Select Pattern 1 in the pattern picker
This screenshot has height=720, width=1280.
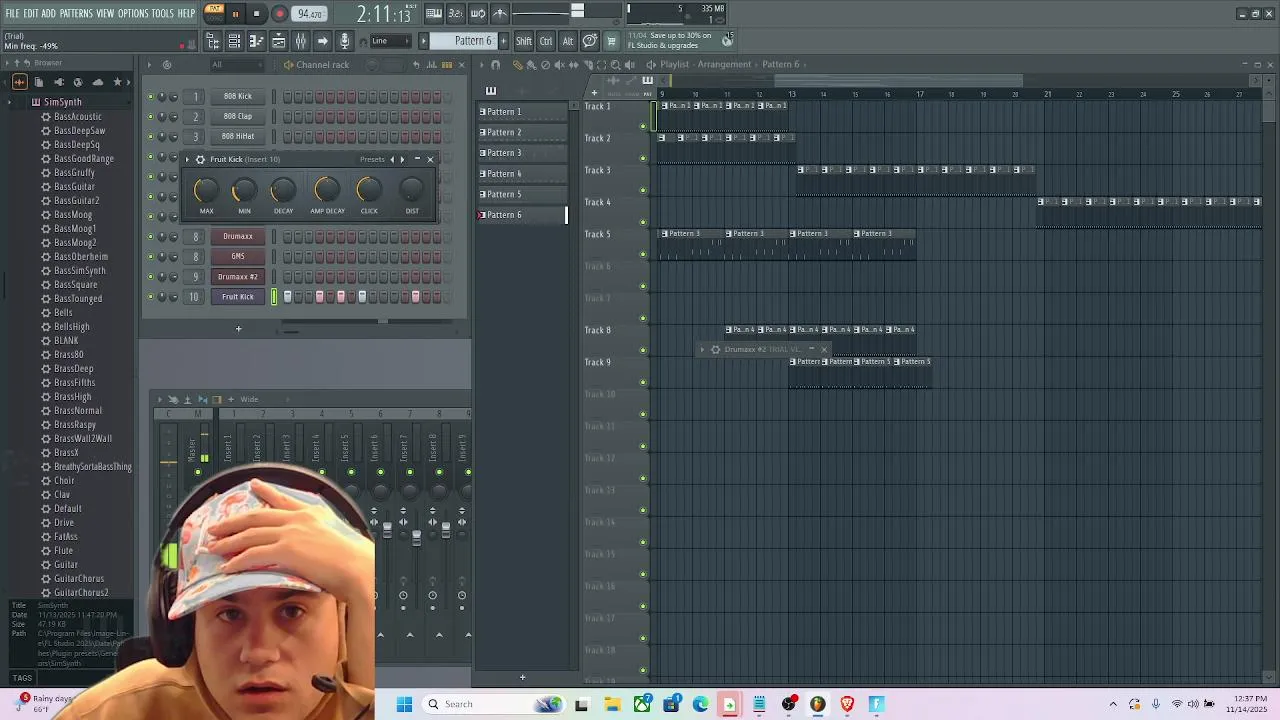tap(521, 112)
